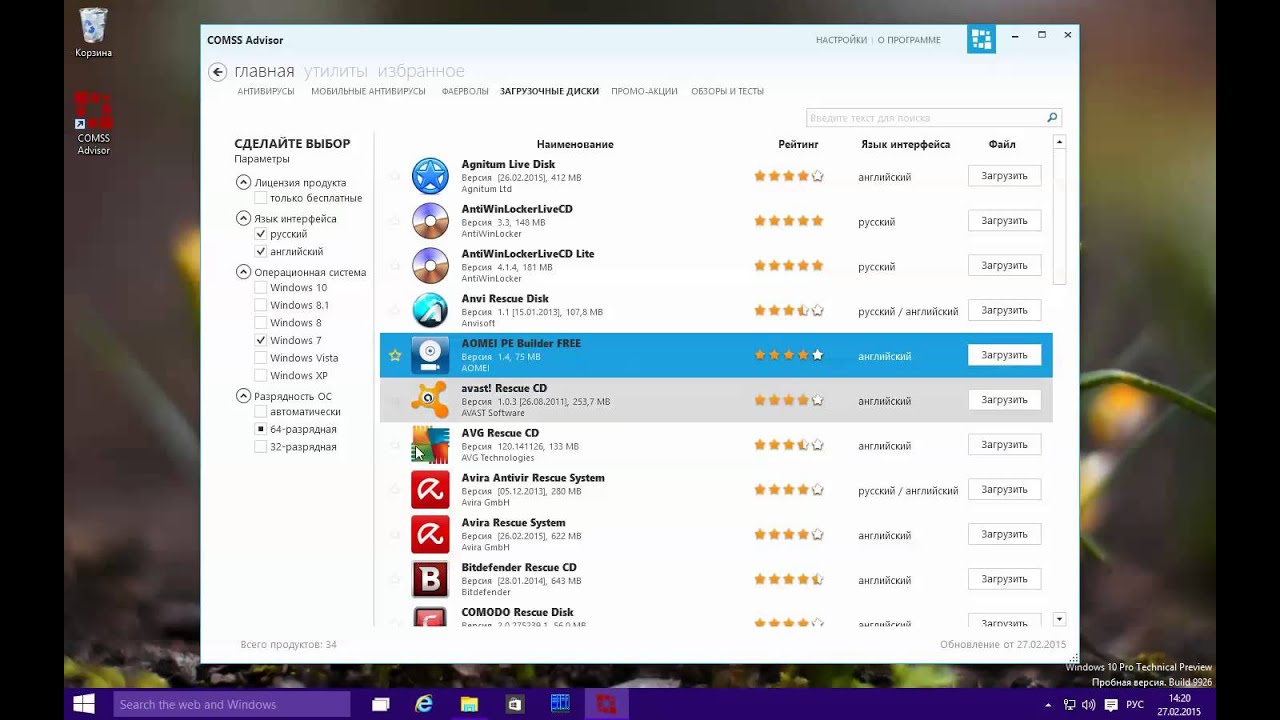Check the Windows 8.1 checkbox
Viewport: 1280px width, 720px height.
(x=260, y=305)
